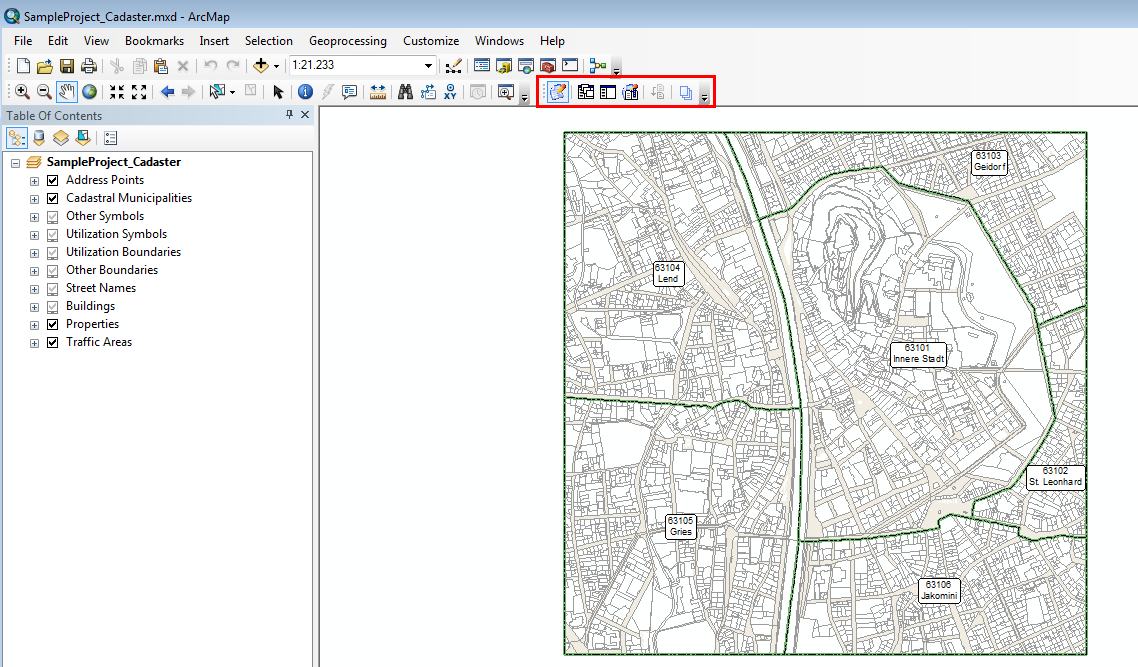This screenshot has height=667, width=1138.
Task: Uncheck the Address Points layer
Action: 52,180
